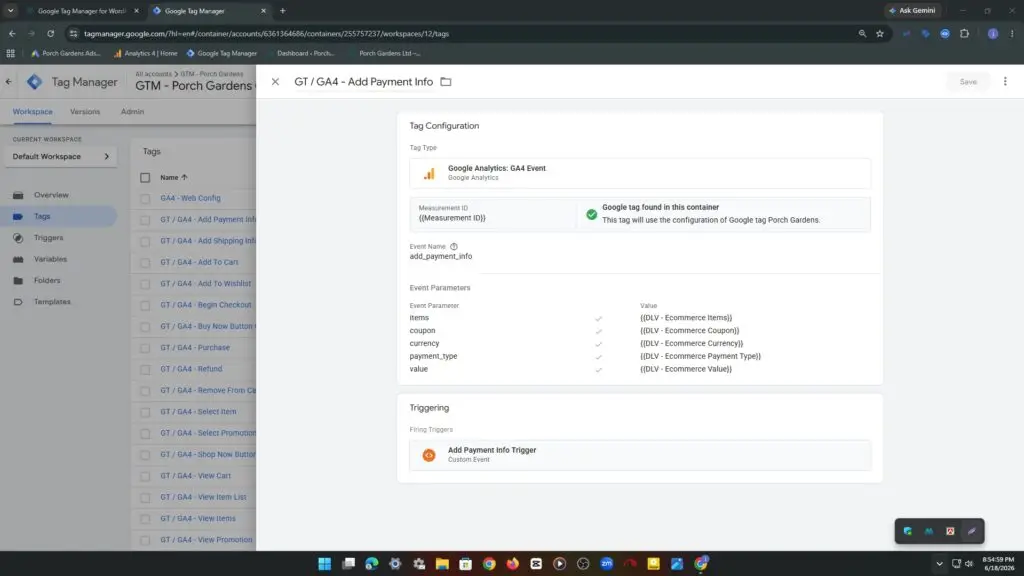The image size is (1024, 576).
Task: Open the Analytics | Home bookmark
Action: coord(145,54)
